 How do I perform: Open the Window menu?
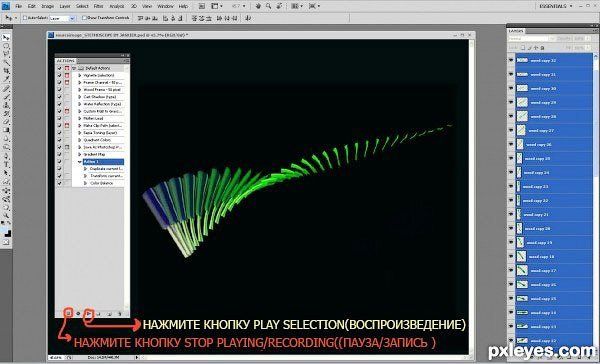(165, 6)
